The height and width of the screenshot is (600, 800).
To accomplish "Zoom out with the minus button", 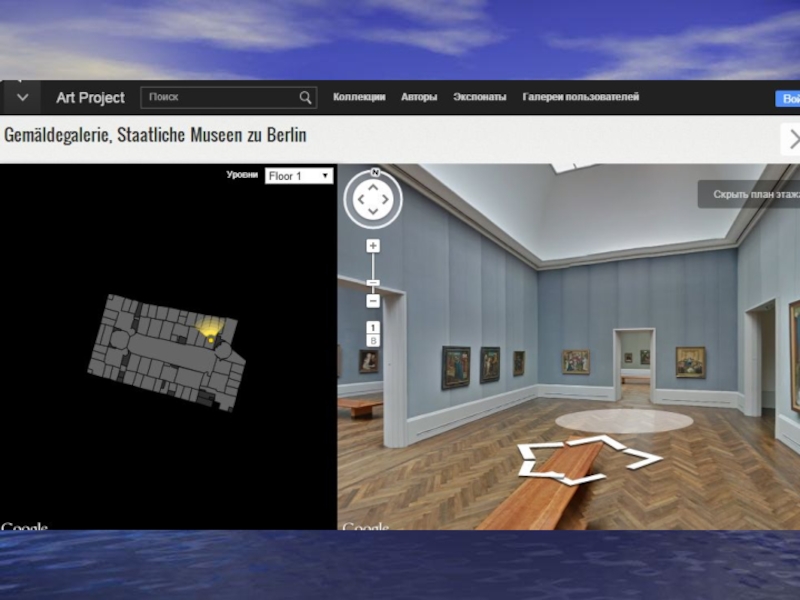I will pyautogui.click(x=373, y=301).
